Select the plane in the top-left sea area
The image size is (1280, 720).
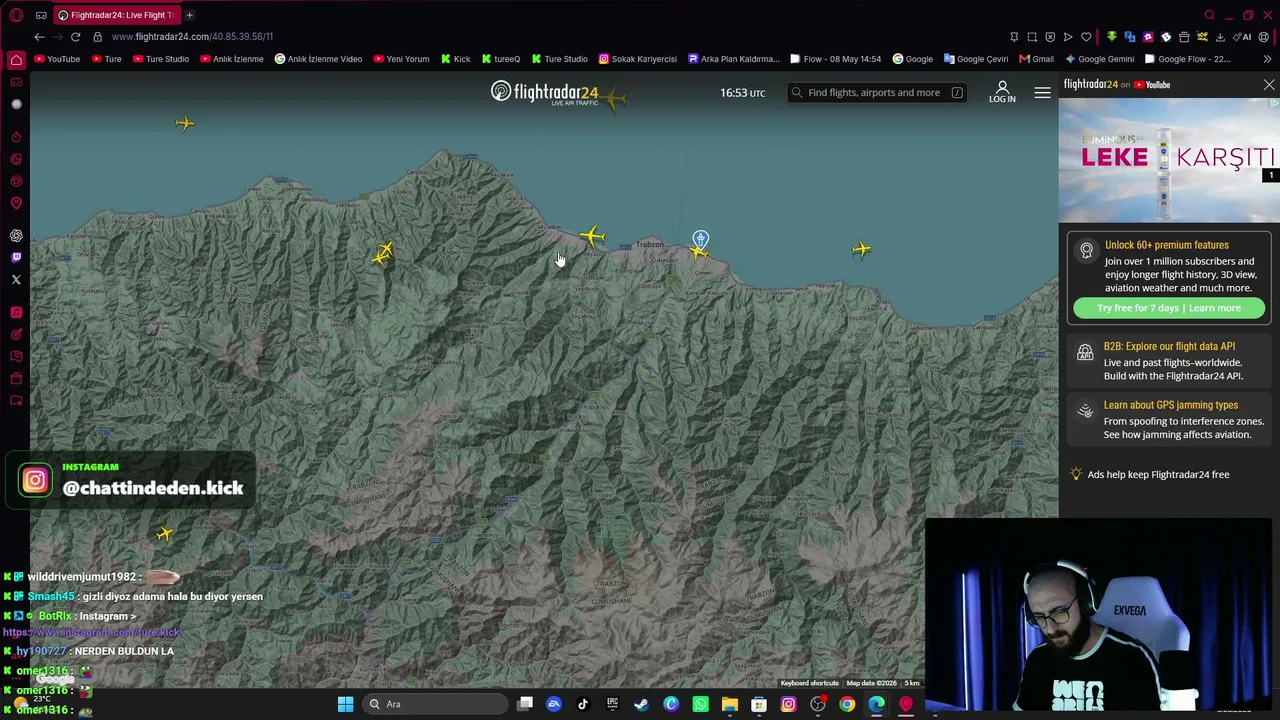coord(185,123)
